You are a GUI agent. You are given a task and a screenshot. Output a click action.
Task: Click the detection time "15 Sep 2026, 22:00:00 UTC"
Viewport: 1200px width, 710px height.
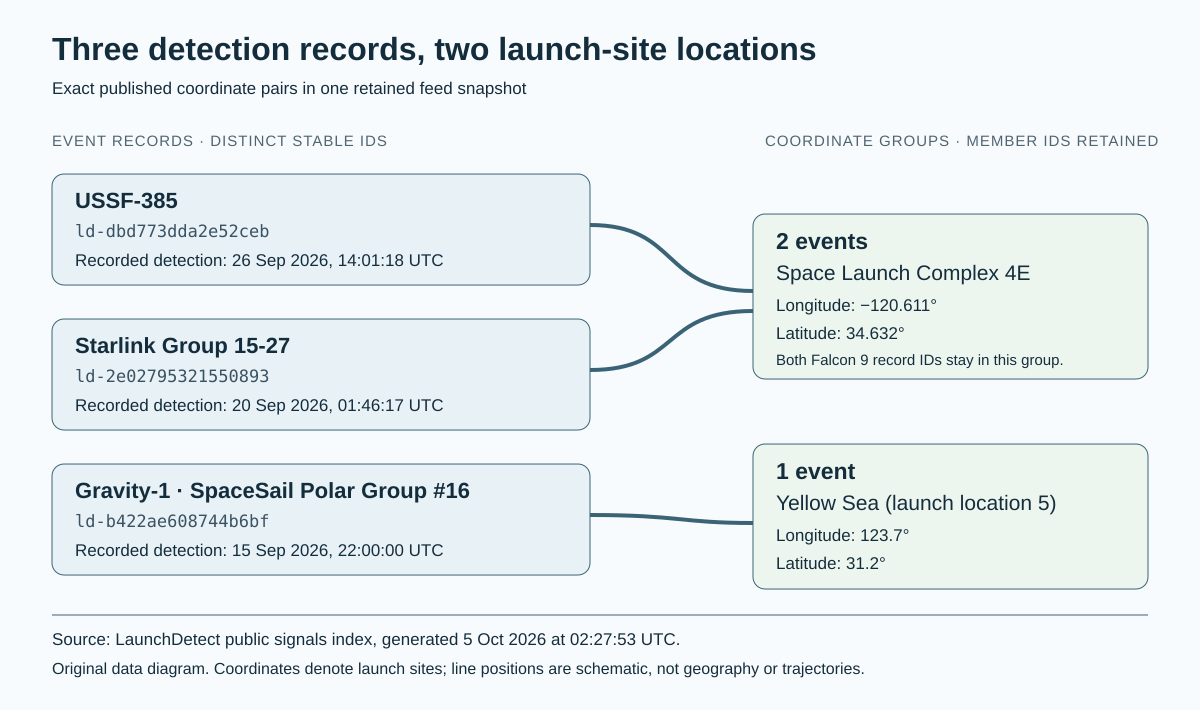[x=337, y=550]
